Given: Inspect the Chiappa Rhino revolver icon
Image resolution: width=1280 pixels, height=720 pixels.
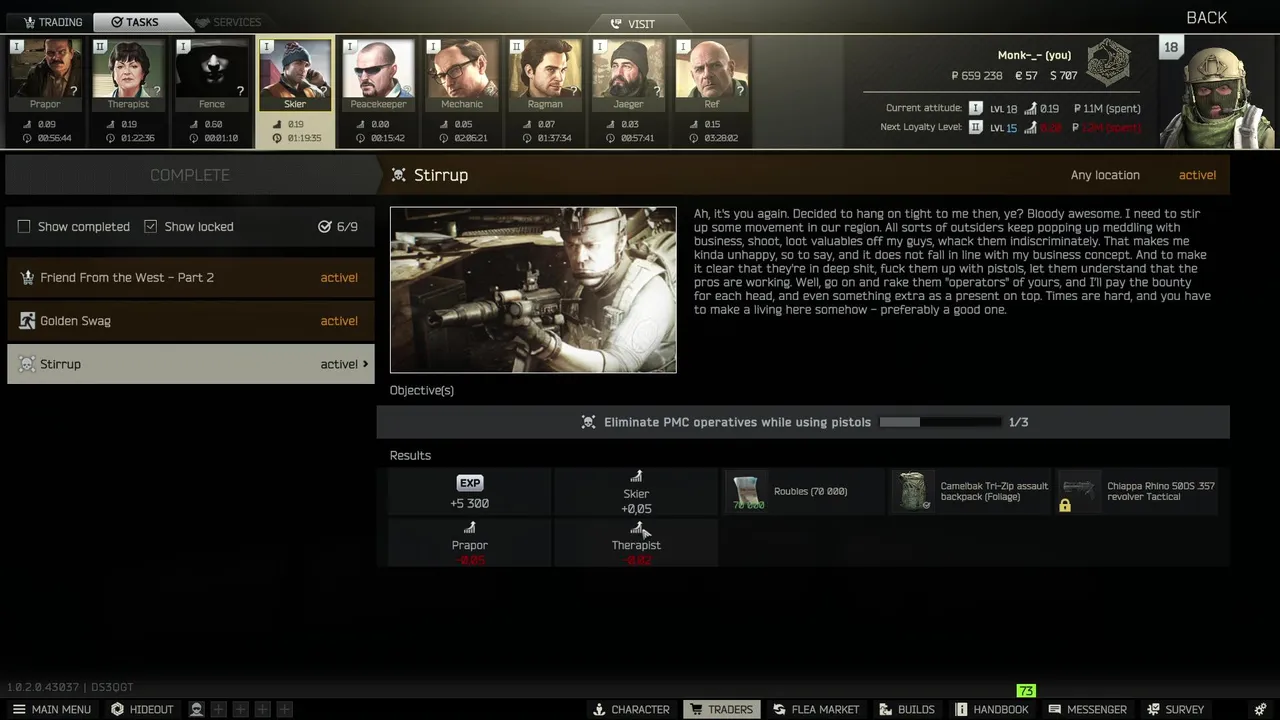Looking at the screenshot, I should tap(1079, 491).
